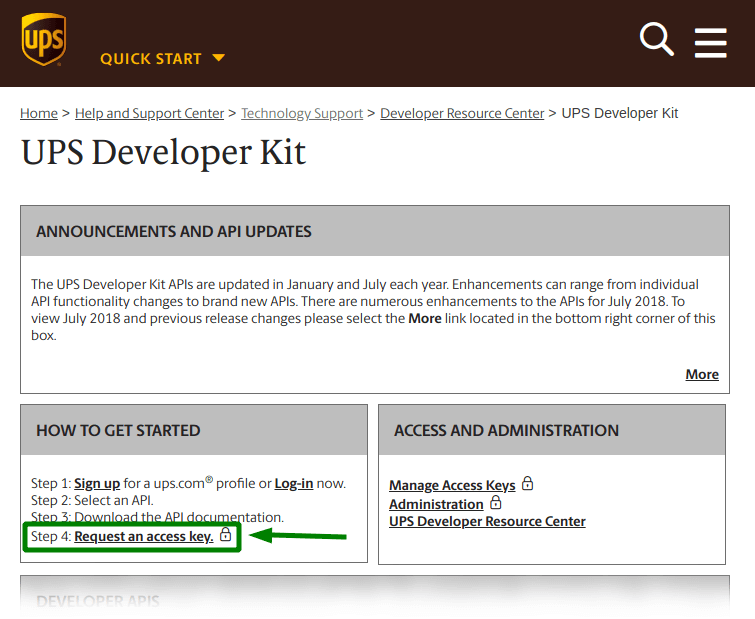Go to the Home breadcrumb link
Viewport: 755px width, 619px height.
click(39, 113)
